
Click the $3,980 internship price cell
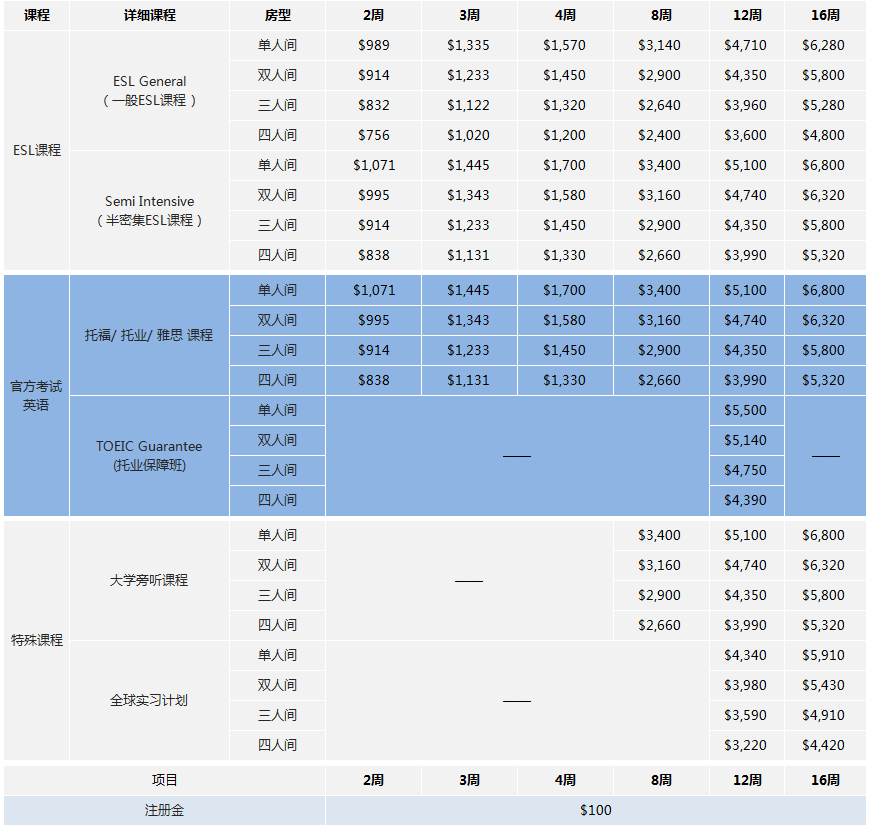tap(746, 685)
